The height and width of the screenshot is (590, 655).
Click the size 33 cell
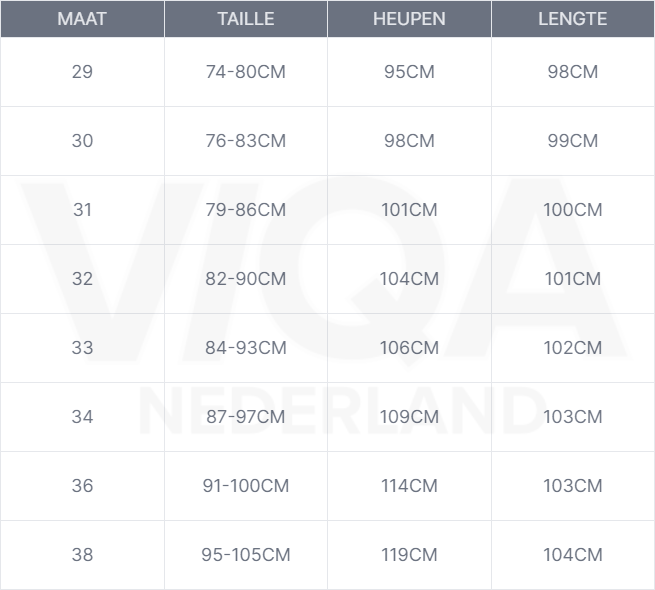82,348
